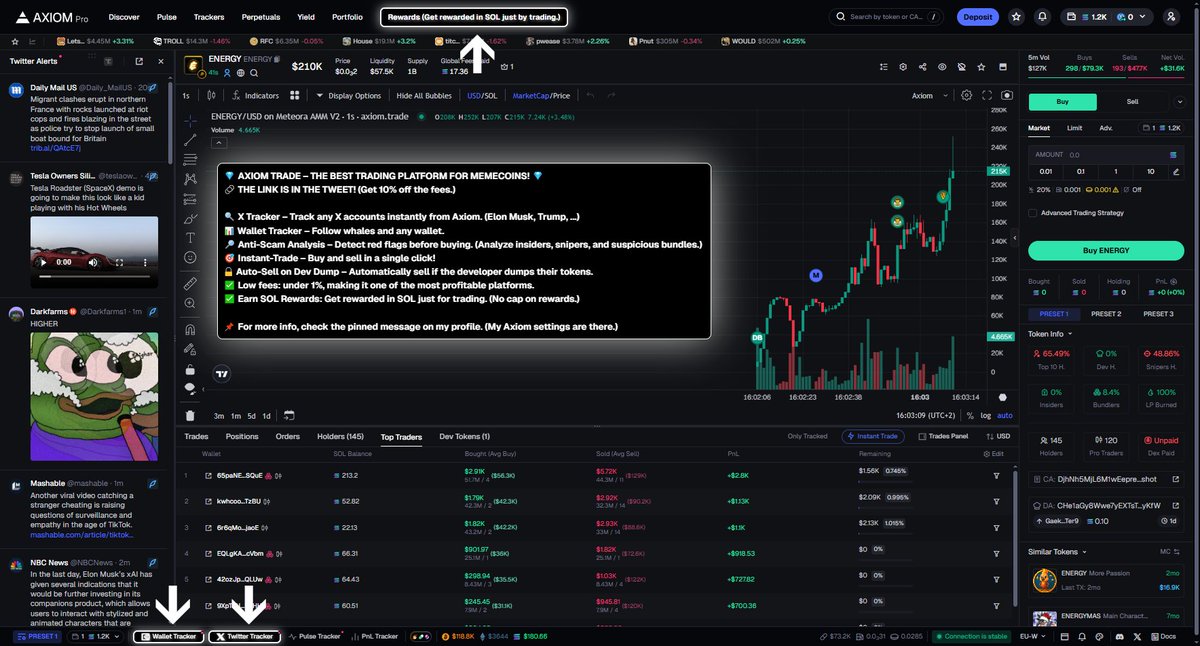The width and height of the screenshot is (1200, 646).
Task: Click the chart fullscreen icon
Action: 986,96
